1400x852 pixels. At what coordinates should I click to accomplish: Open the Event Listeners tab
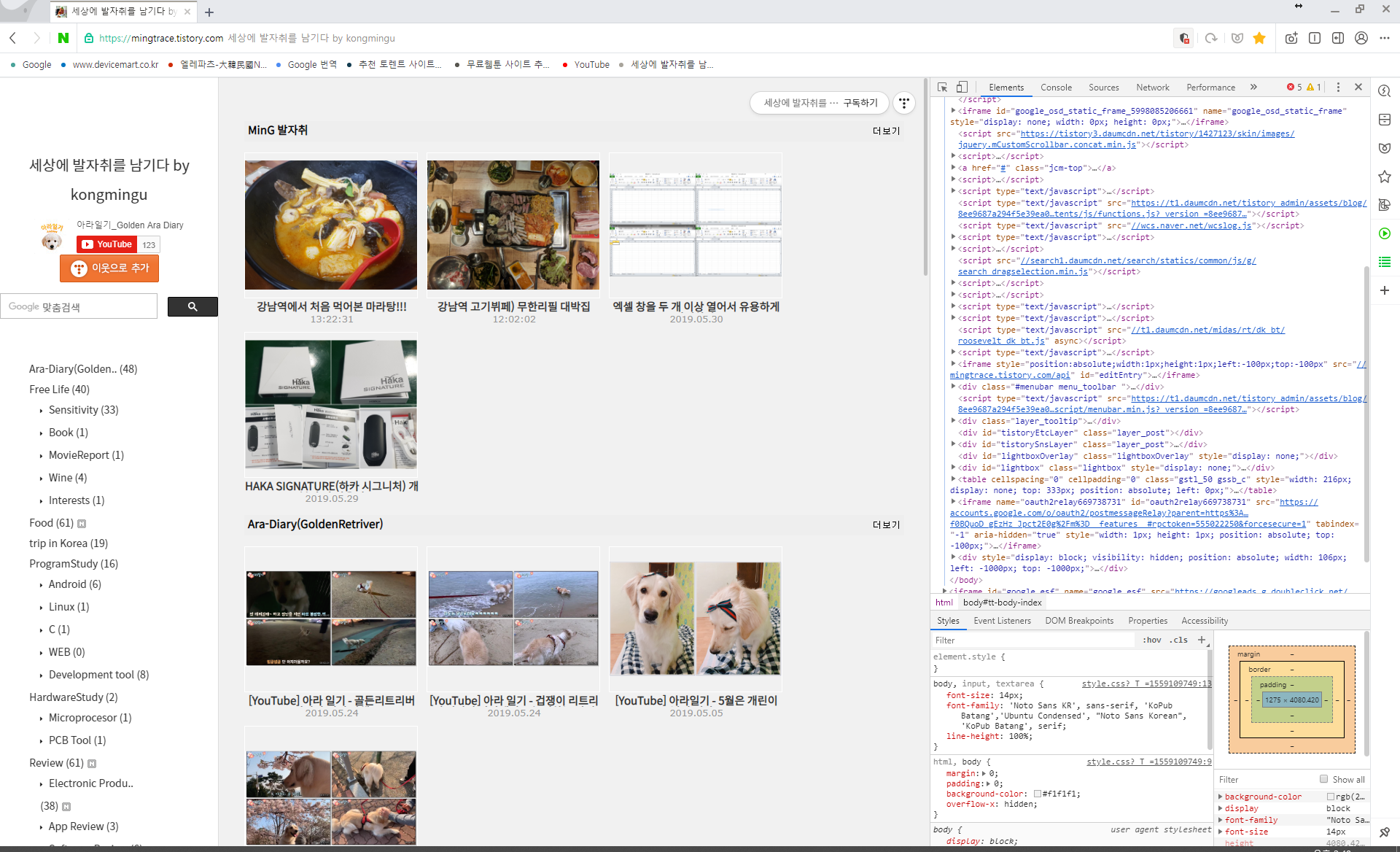pos(1002,621)
